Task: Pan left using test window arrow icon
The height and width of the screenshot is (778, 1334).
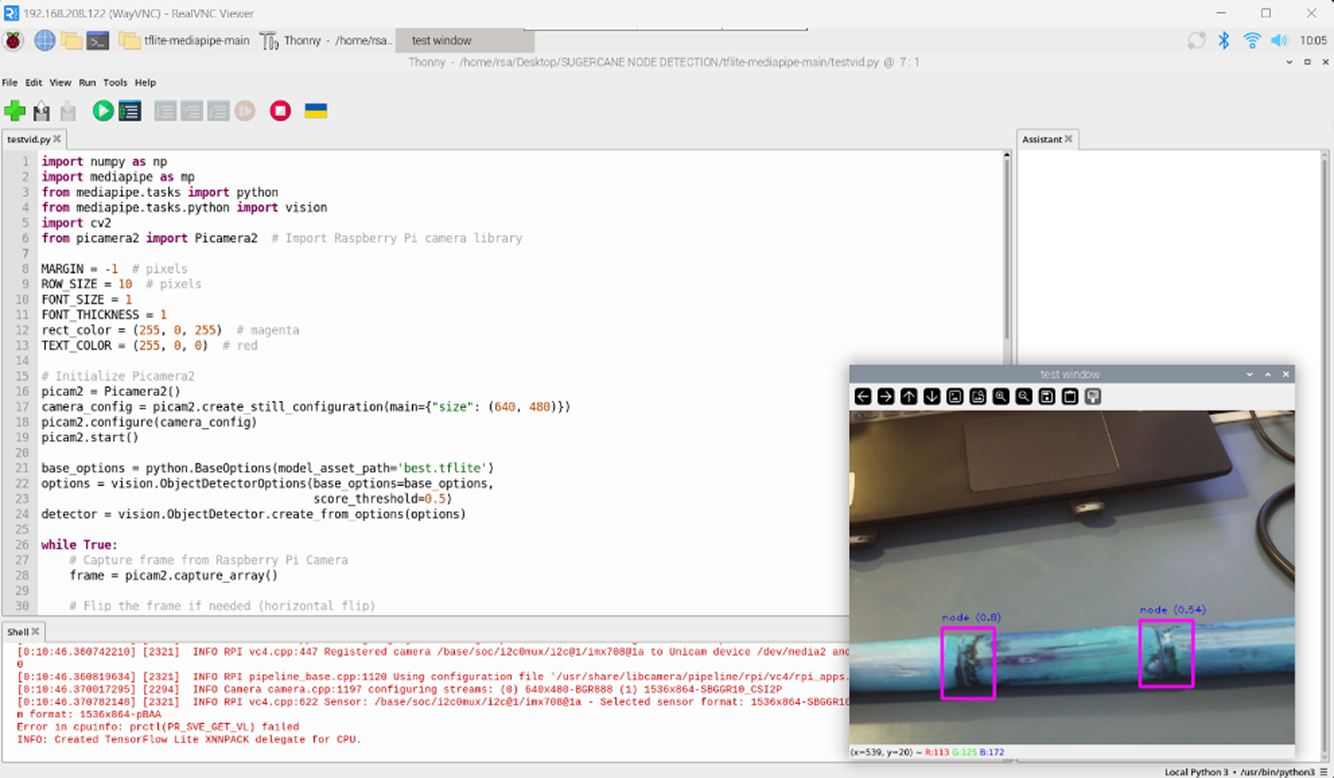Action: coord(863,397)
